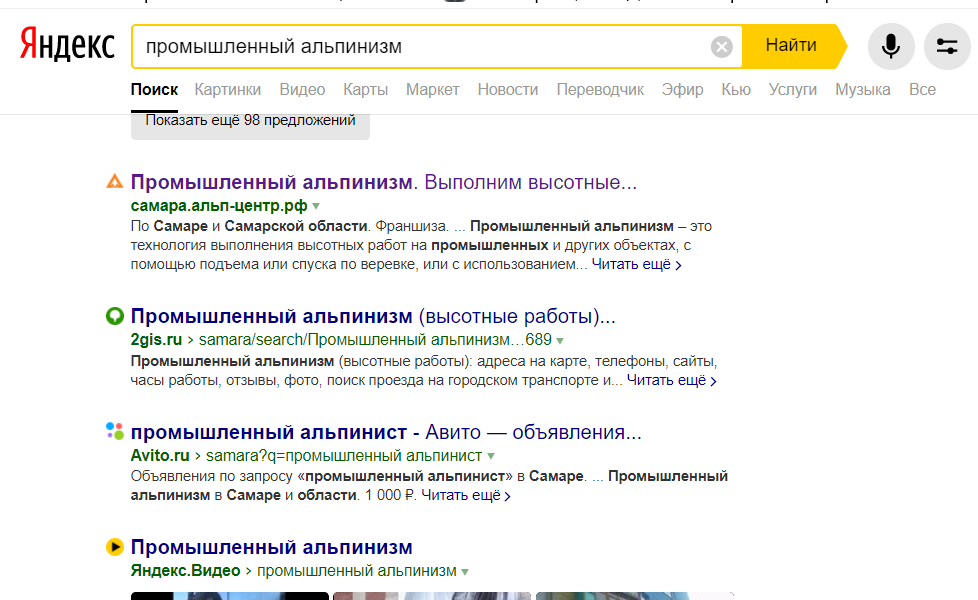Open the samara/search/Промышленный альпинизм path link

[x=375, y=340]
